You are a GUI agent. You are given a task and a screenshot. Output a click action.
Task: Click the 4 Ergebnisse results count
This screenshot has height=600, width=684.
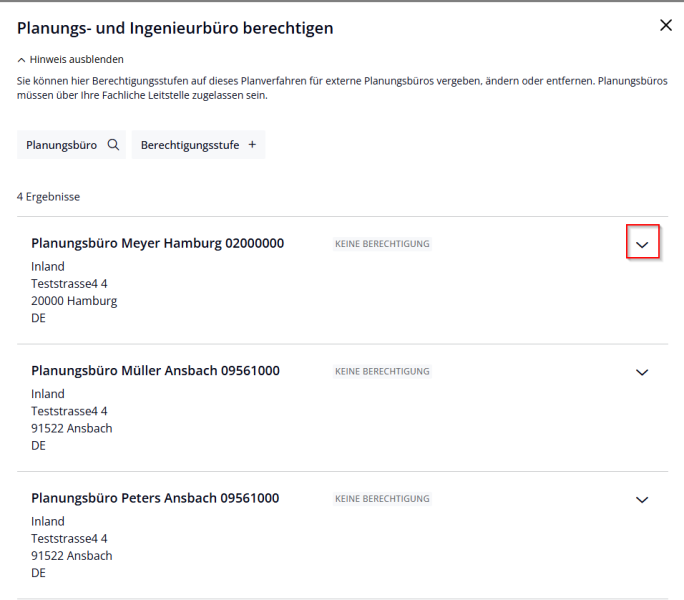coord(48,197)
